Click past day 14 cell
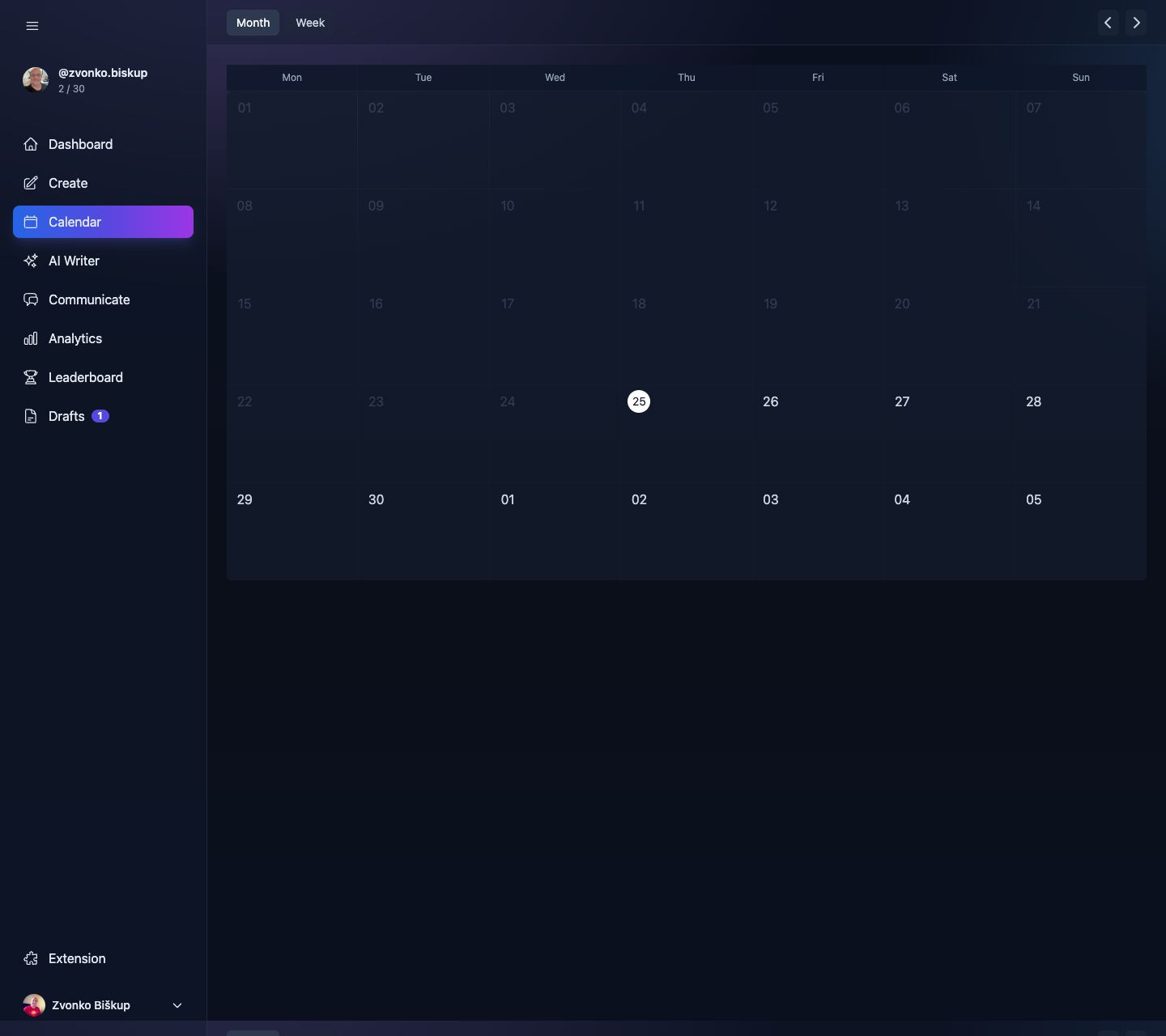Viewport: 1166px width, 1036px height. point(1081,238)
